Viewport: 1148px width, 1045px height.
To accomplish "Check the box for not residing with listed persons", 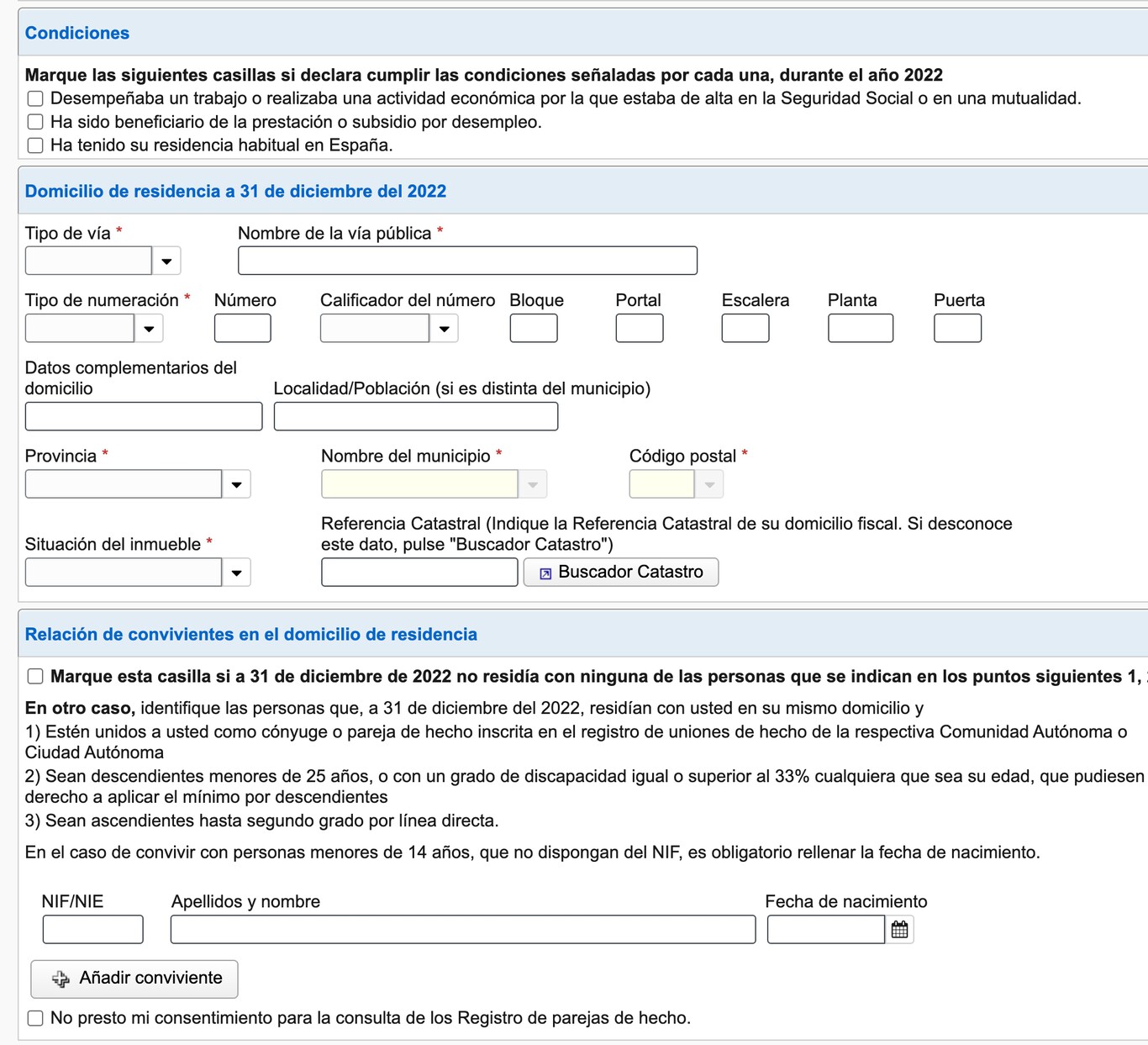I will (x=35, y=677).
